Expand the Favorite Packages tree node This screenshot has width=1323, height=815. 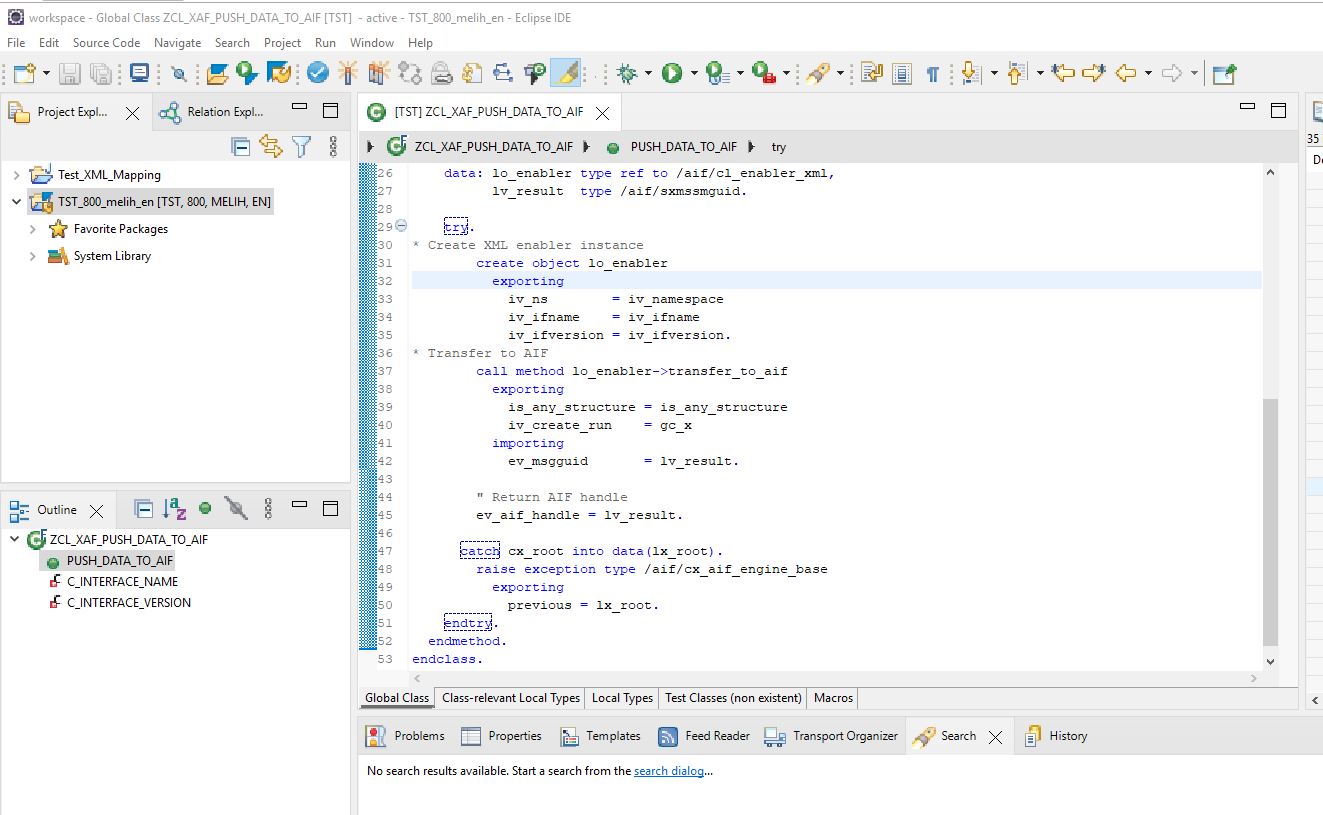pyautogui.click(x=33, y=229)
